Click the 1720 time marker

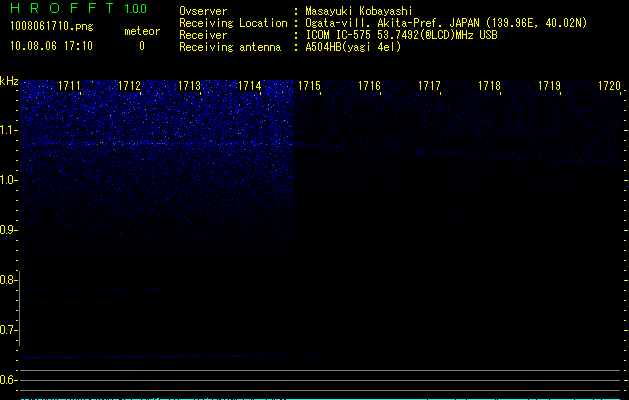(x=609, y=86)
